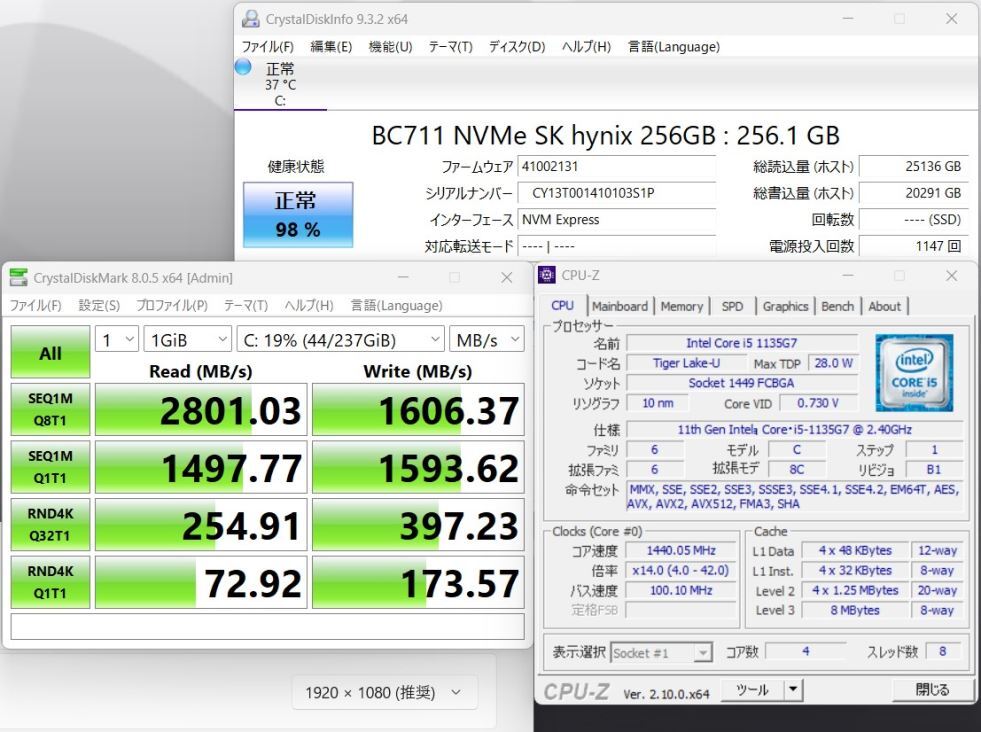Expand the ツール dropdown arrow in CPU-Z
The height and width of the screenshot is (732, 981).
793,689
